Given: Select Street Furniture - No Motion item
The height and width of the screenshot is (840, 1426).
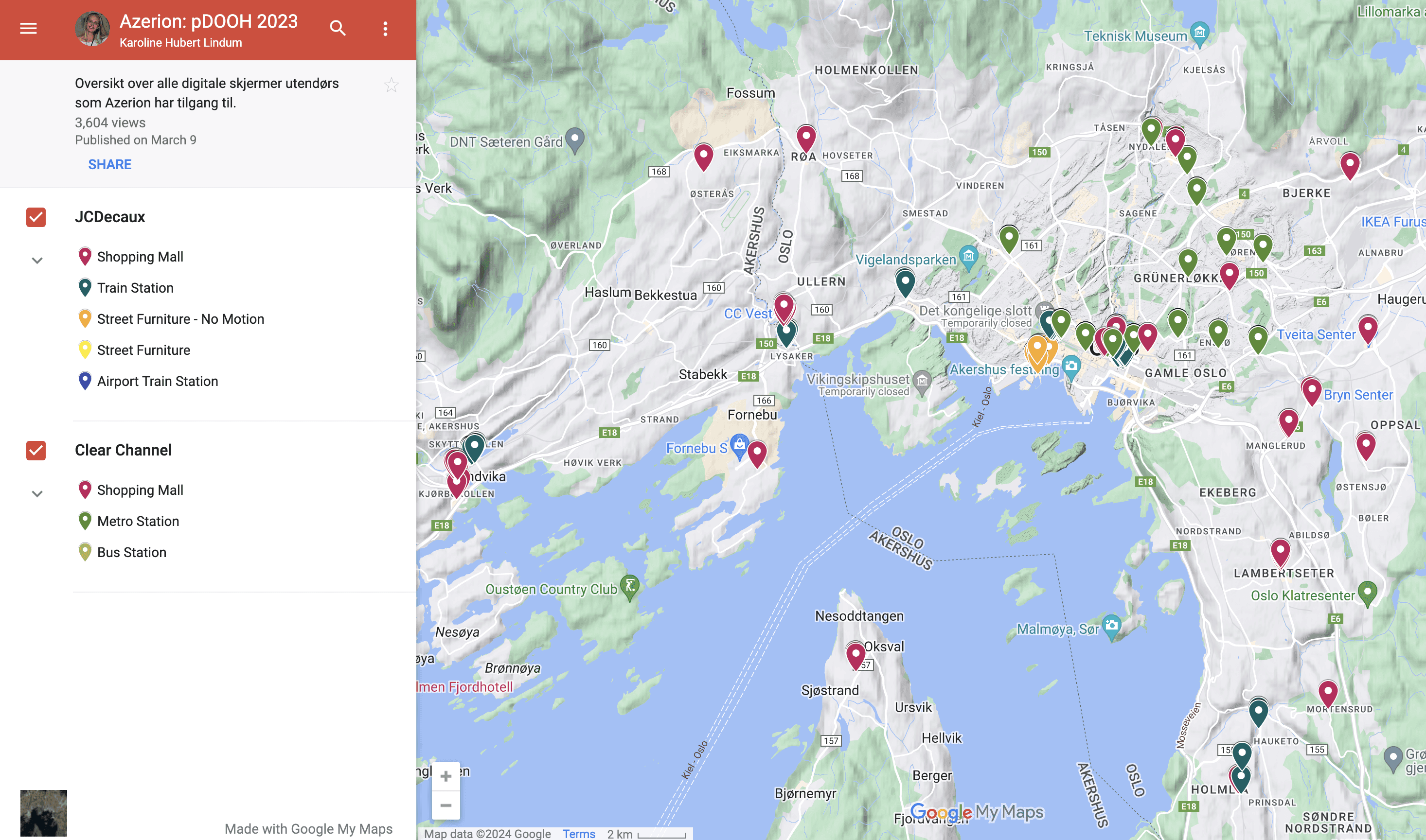Looking at the screenshot, I should click(x=180, y=319).
